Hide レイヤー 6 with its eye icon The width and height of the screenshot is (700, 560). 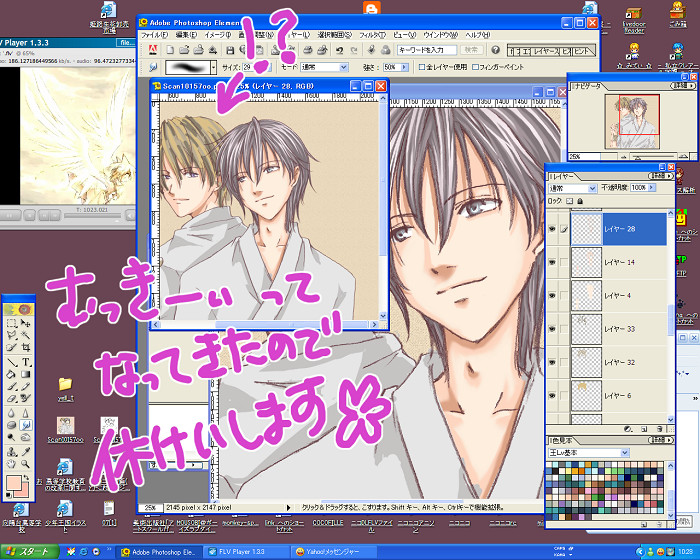pyautogui.click(x=552, y=396)
